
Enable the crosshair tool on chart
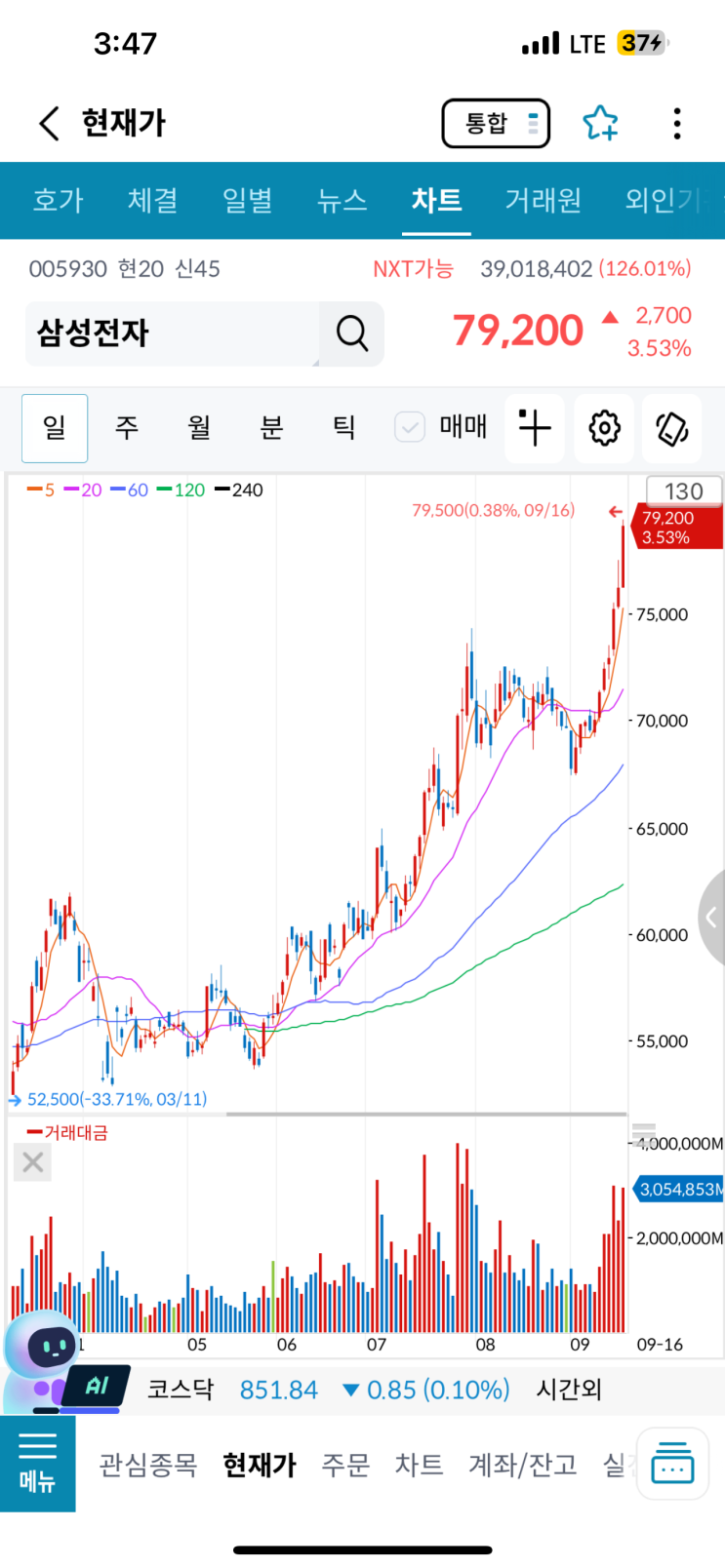coord(535,427)
